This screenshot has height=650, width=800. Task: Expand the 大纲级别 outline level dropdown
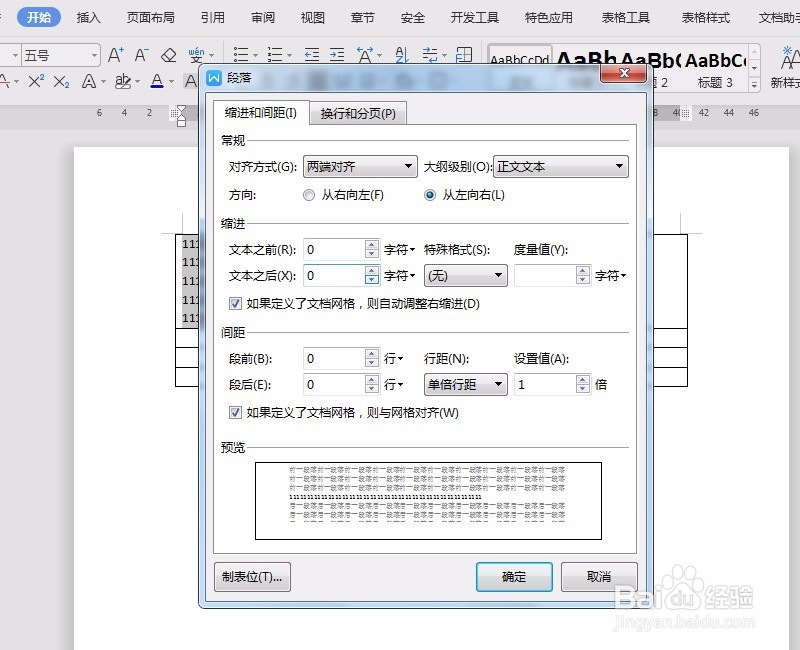tap(618, 166)
